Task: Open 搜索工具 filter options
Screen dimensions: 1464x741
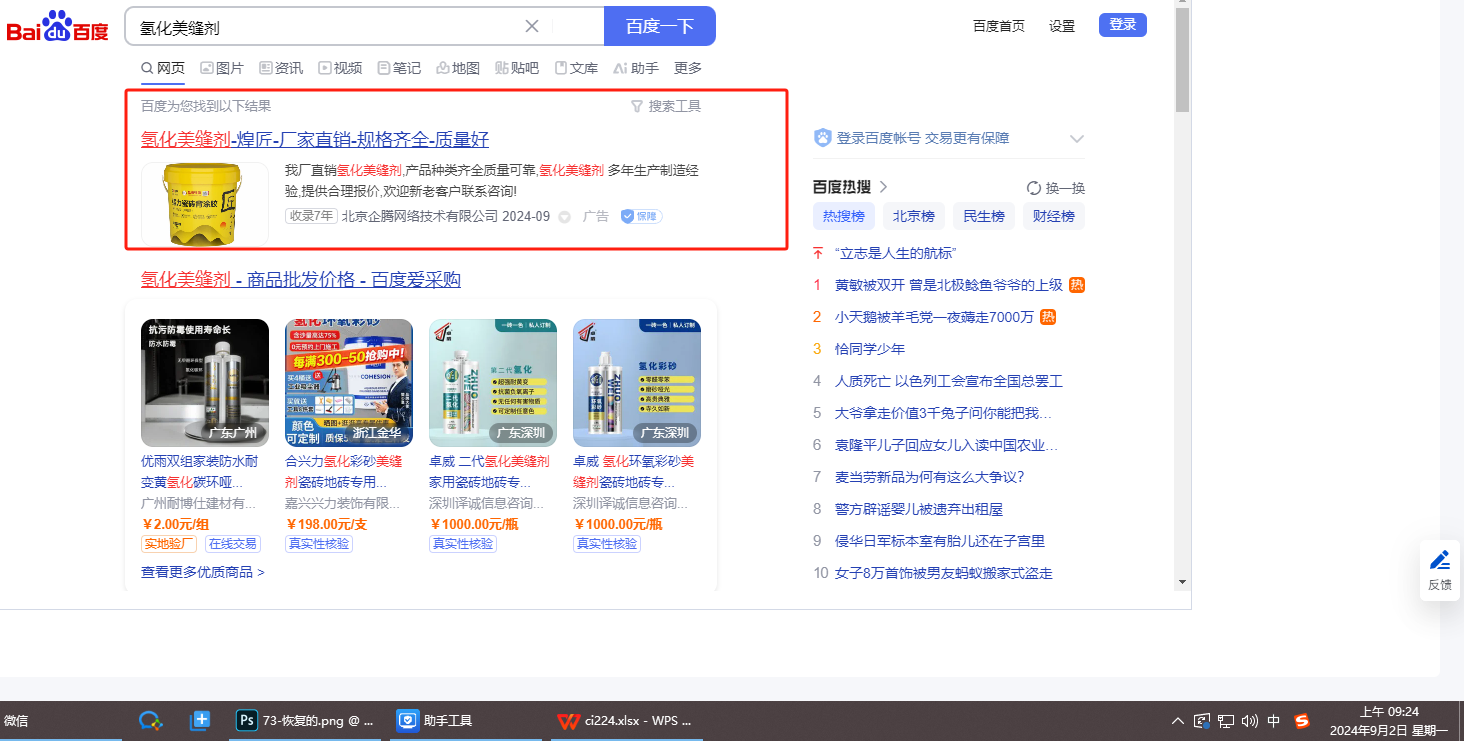Action: point(666,106)
